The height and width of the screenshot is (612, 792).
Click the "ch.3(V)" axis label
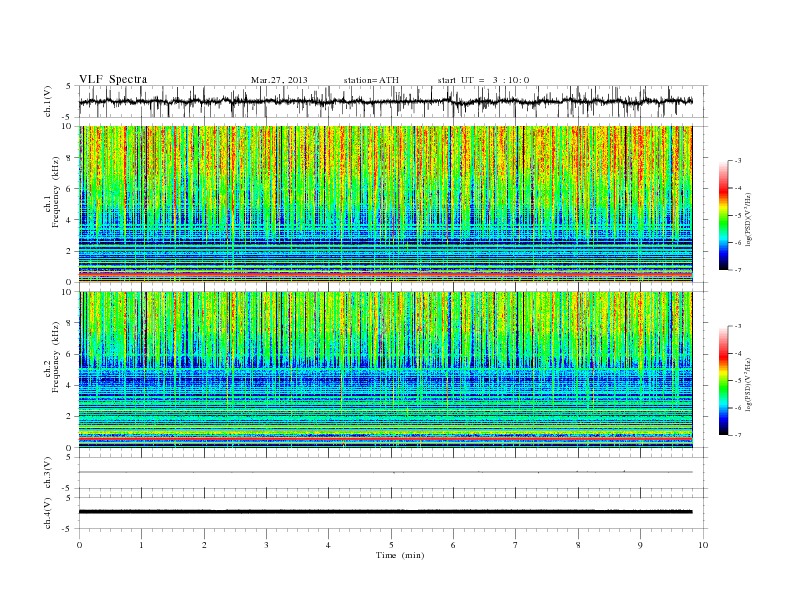[48, 473]
